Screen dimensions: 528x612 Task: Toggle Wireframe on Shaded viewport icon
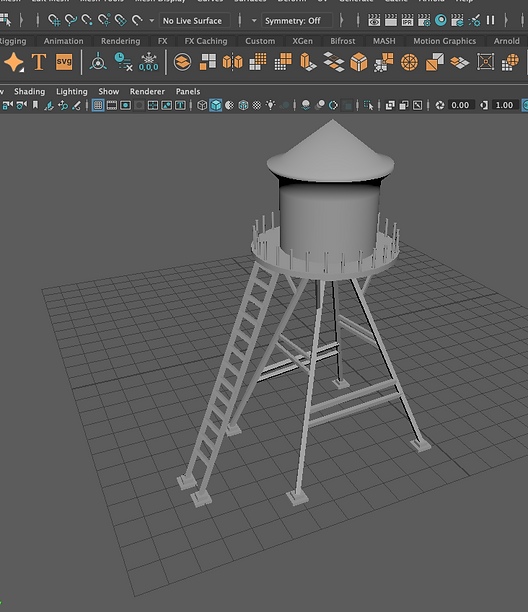point(243,105)
